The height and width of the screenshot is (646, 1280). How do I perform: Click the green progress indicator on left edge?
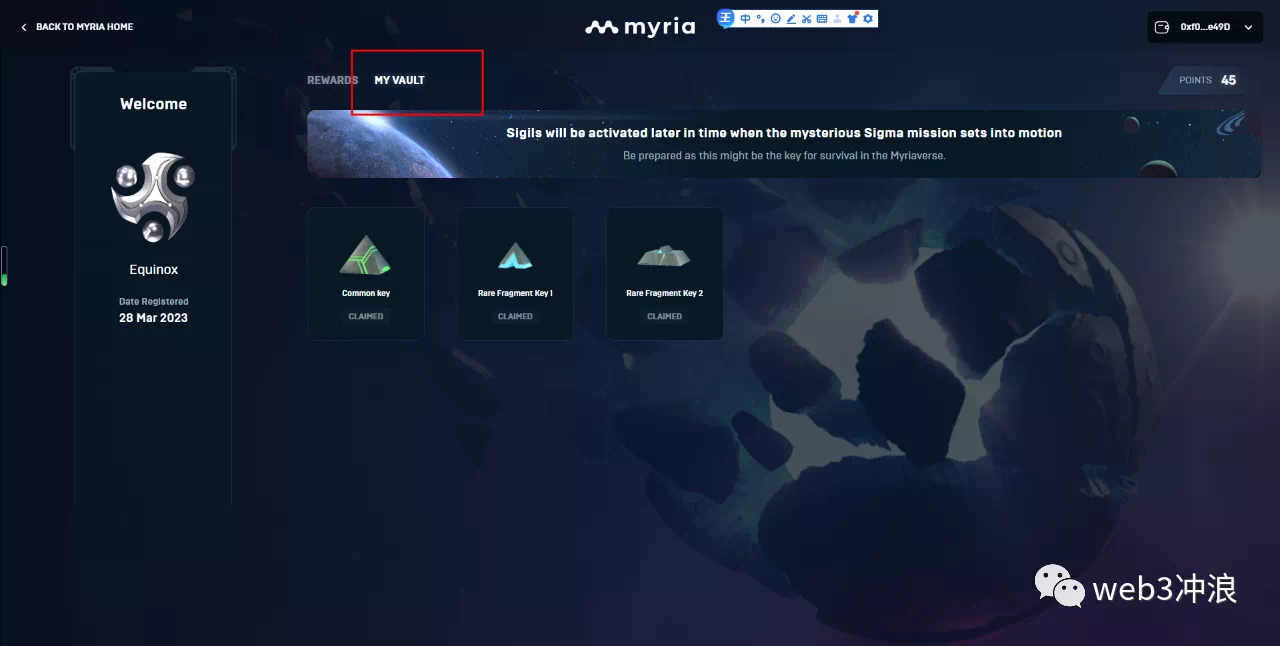click(4, 266)
